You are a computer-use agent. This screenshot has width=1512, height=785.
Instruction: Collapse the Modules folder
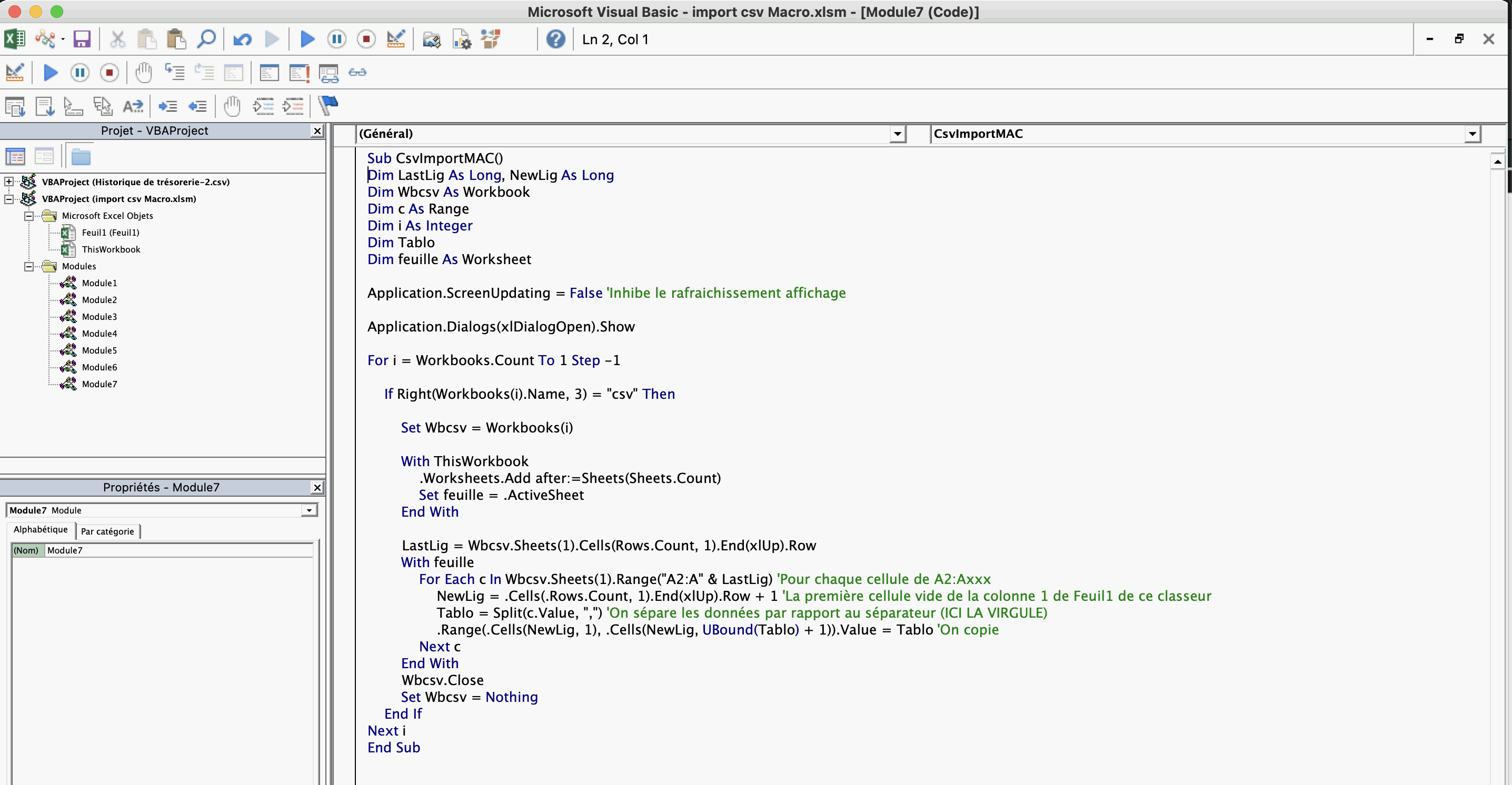28,266
